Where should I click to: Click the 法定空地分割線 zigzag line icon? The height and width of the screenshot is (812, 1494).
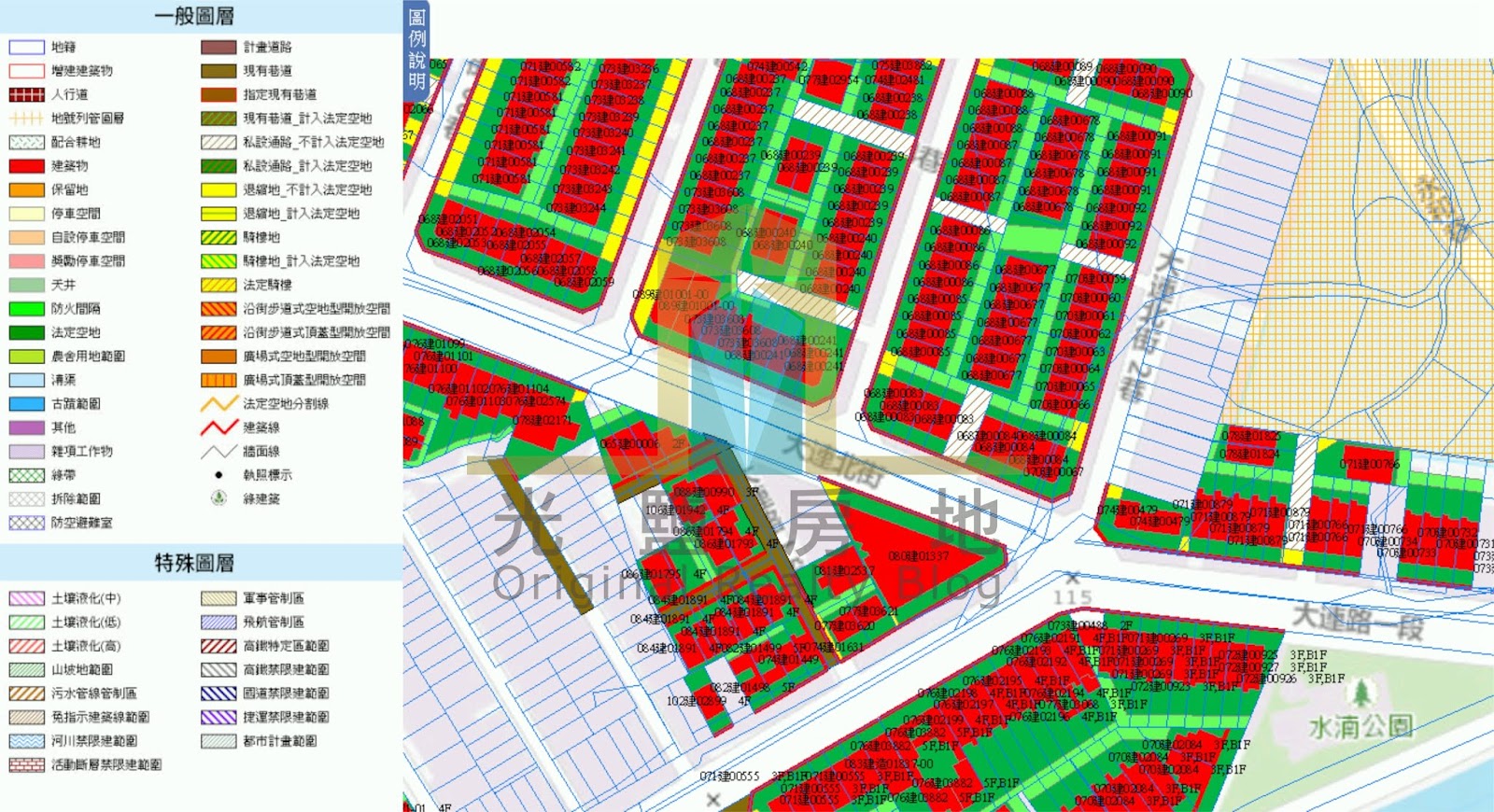point(218,404)
